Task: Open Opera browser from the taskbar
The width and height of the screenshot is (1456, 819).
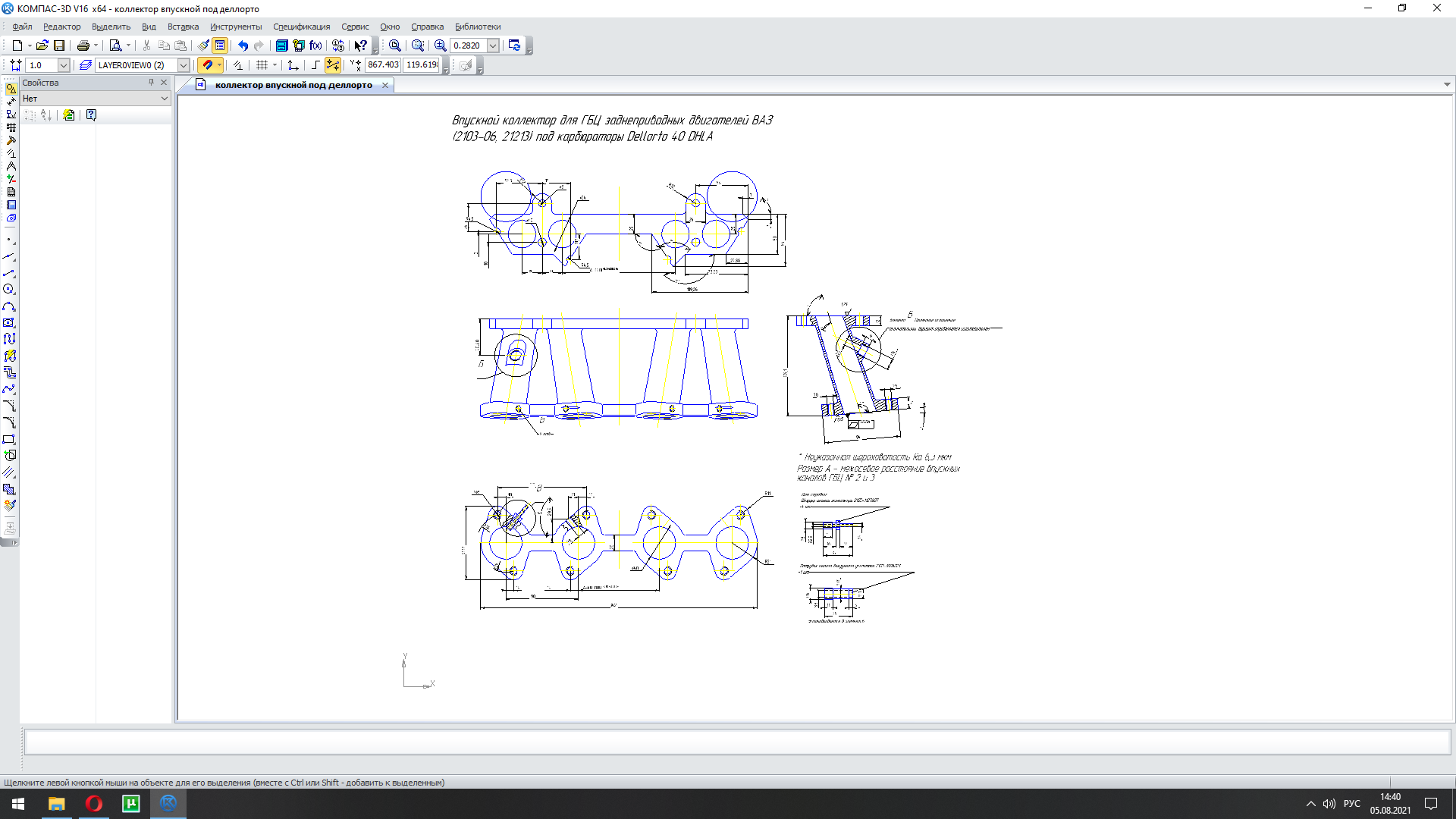Action: [94, 804]
